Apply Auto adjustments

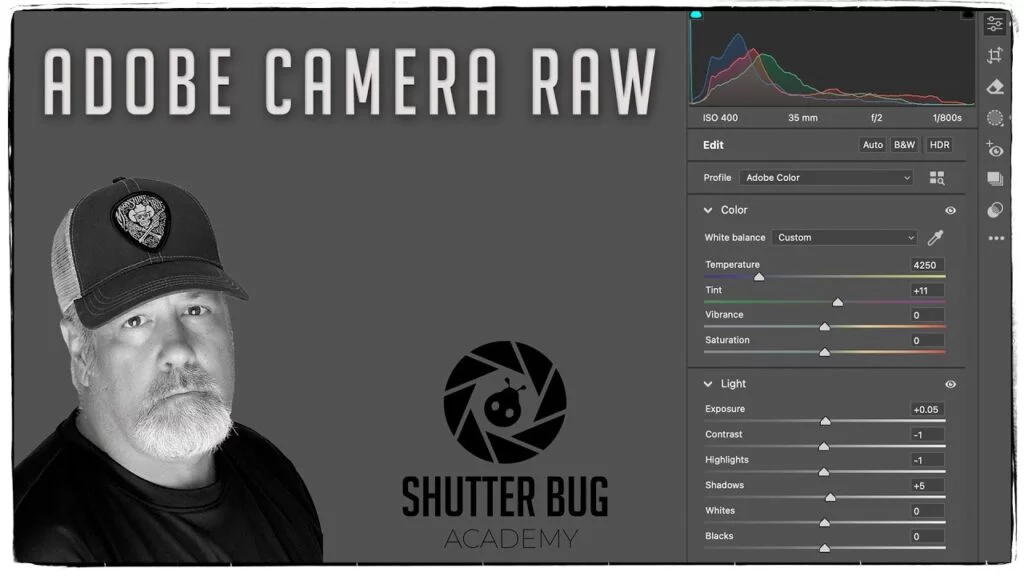[871, 144]
